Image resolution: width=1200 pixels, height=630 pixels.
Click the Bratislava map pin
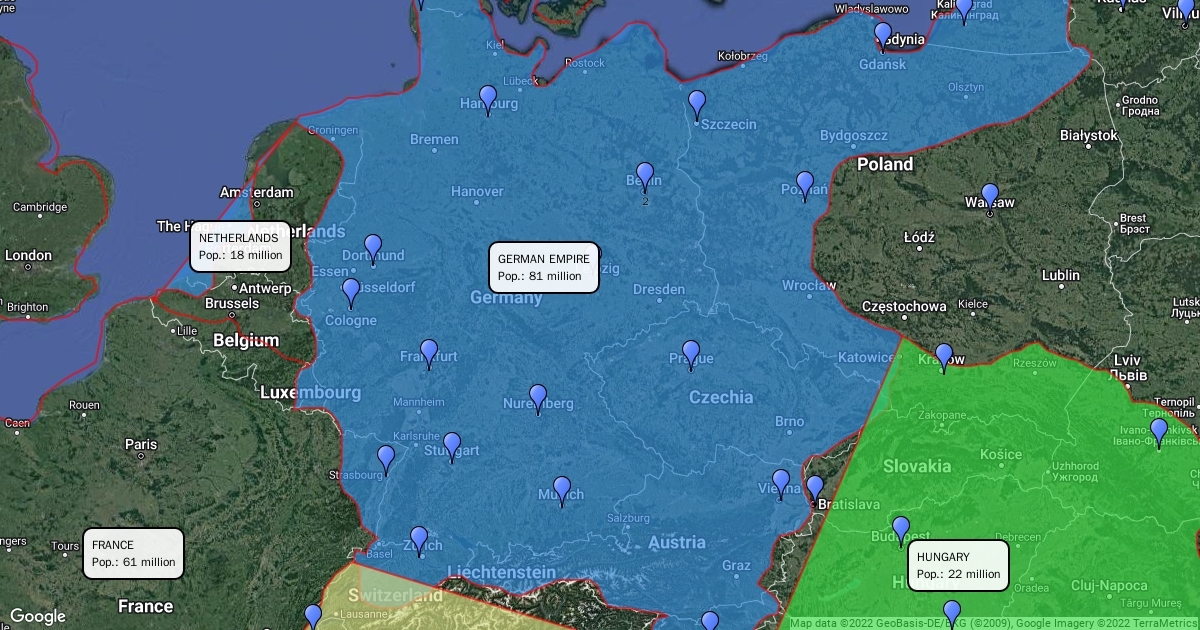[x=815, y=490]
